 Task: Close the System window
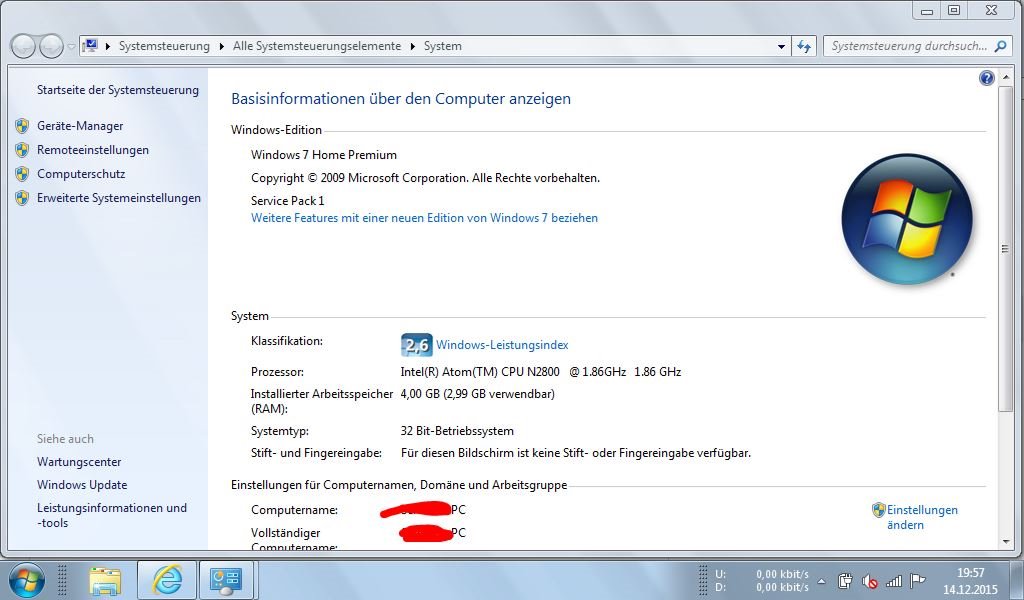(992, 10)
